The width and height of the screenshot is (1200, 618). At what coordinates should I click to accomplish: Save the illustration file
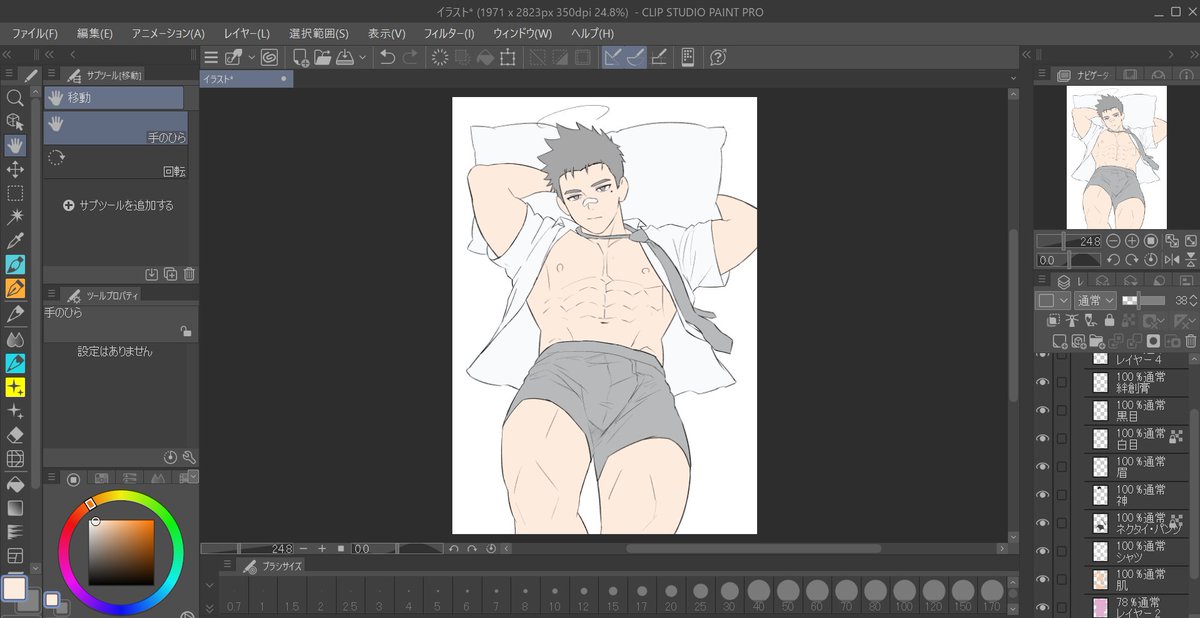coord(343,57)
